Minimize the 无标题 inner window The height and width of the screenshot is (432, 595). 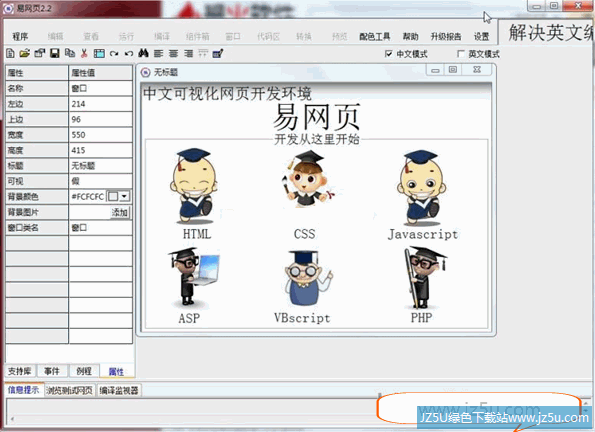click(436, 70)
